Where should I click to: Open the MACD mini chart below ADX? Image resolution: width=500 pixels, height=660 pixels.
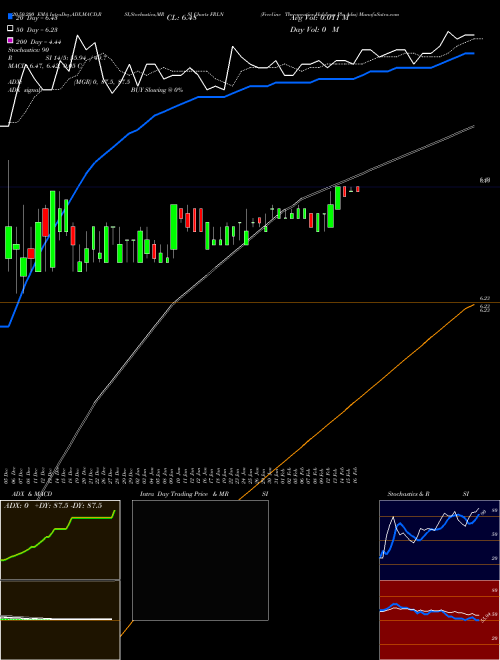tap(60, 620)
